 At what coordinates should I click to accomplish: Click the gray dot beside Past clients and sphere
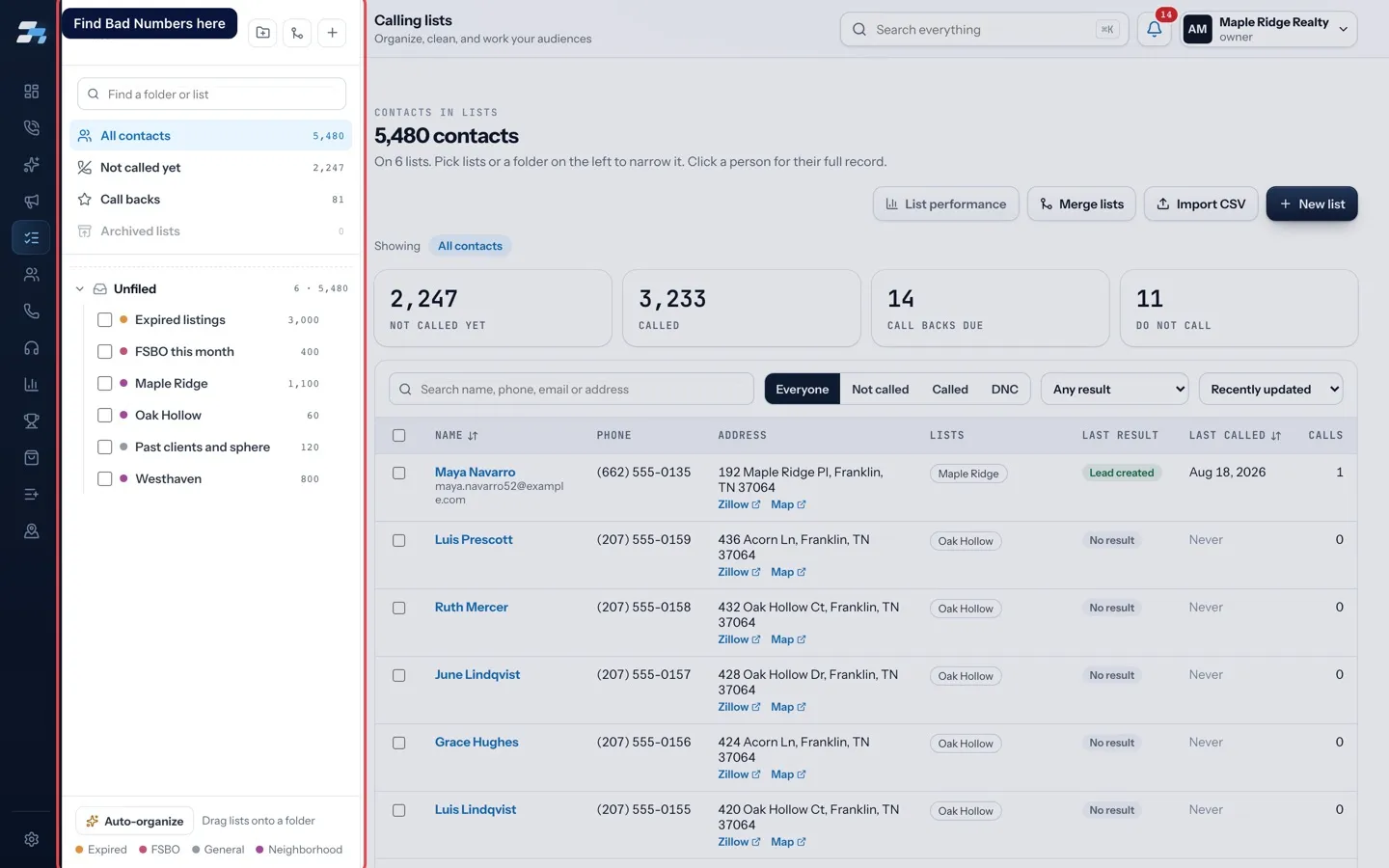(x=123, y=448)
